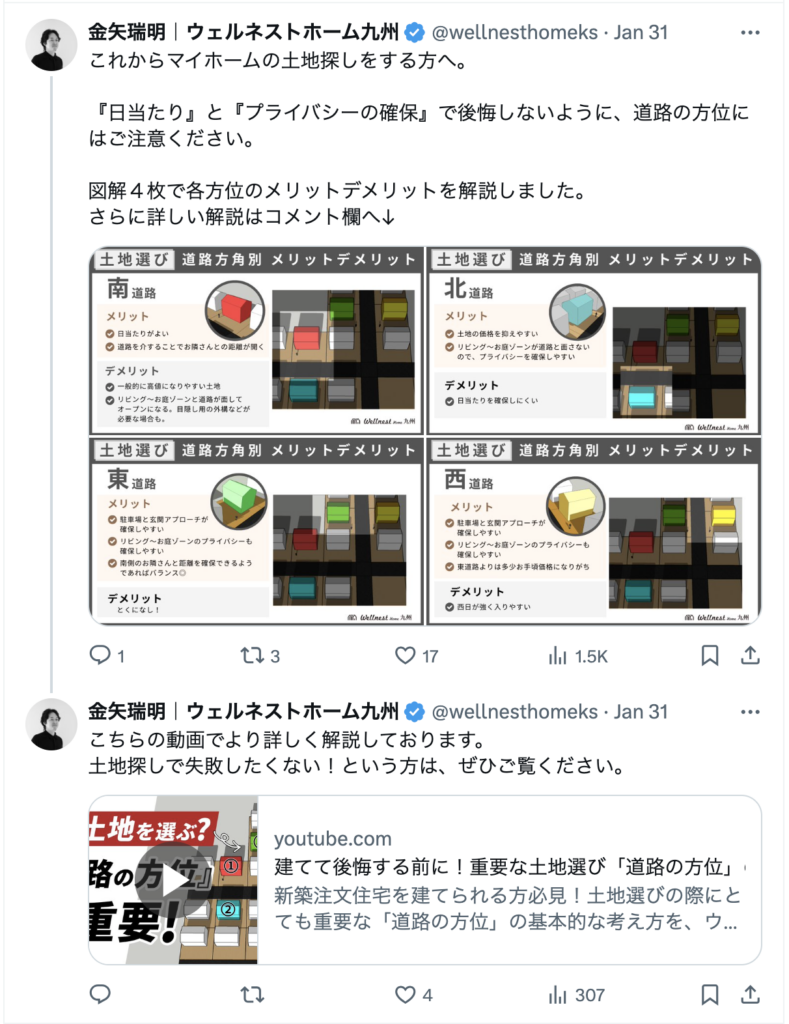This screenshot has height=1024, width=789.
Task: Open the @wellnesthomeks handle on first tweet
Action: coord(515,33)
